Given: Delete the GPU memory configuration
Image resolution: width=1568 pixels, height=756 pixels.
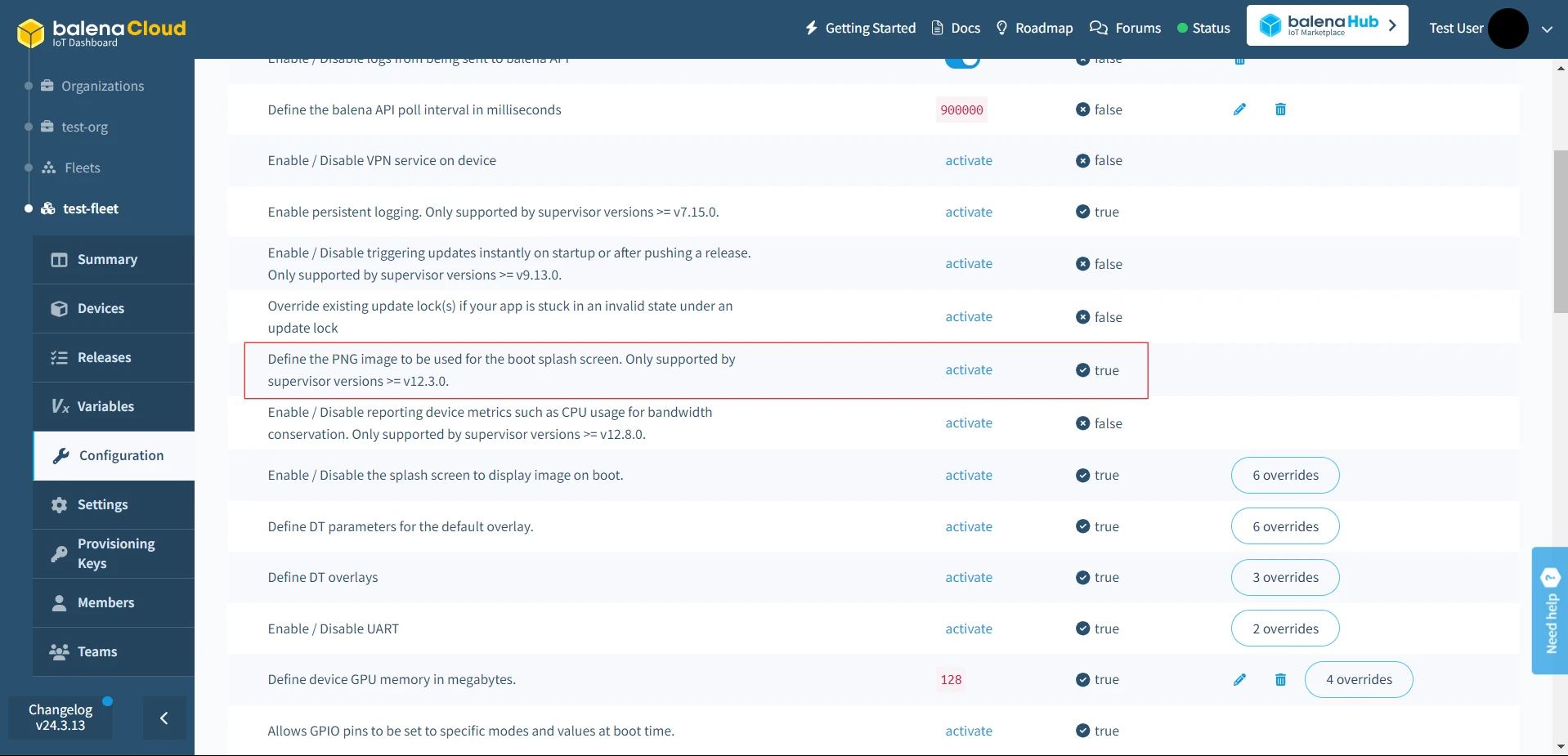Looking at the screenshot, I should point(1280,680).
